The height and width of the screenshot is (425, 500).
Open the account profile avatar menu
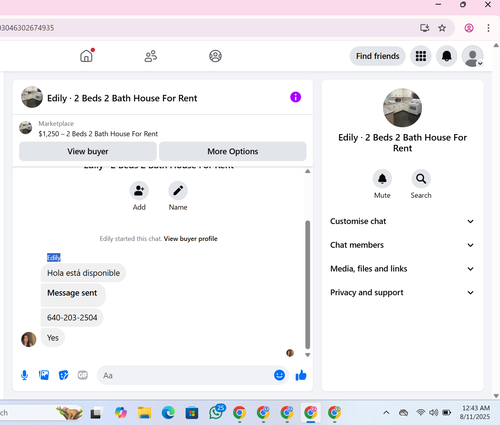(x=473, y=56)
